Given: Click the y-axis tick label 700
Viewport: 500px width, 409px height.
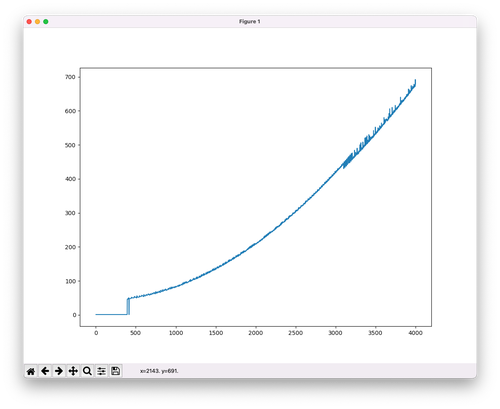Looking at the screenshot, I should click(x=70, y=77).
